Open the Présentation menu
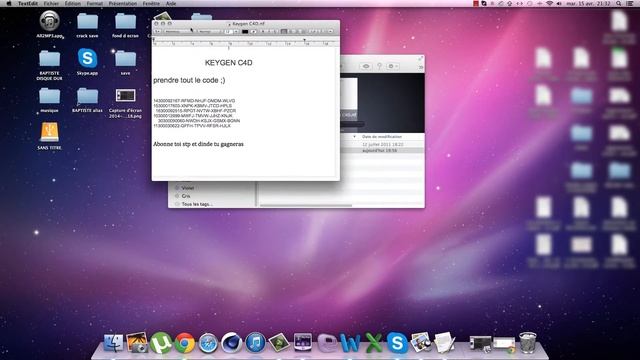Image resolution: width=640 pixels, height=360 pixels. pos(123,3)
